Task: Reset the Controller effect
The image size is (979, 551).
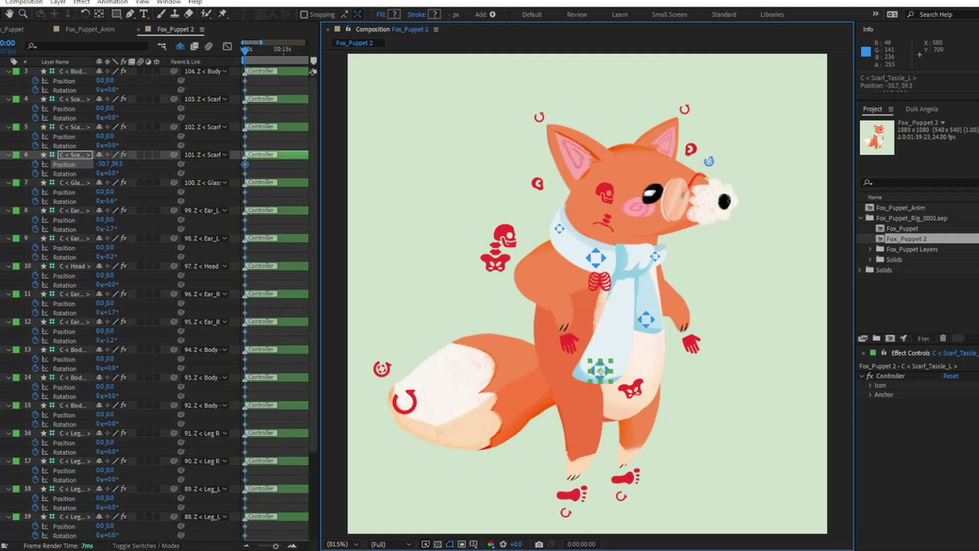Action: coord(950,376)
